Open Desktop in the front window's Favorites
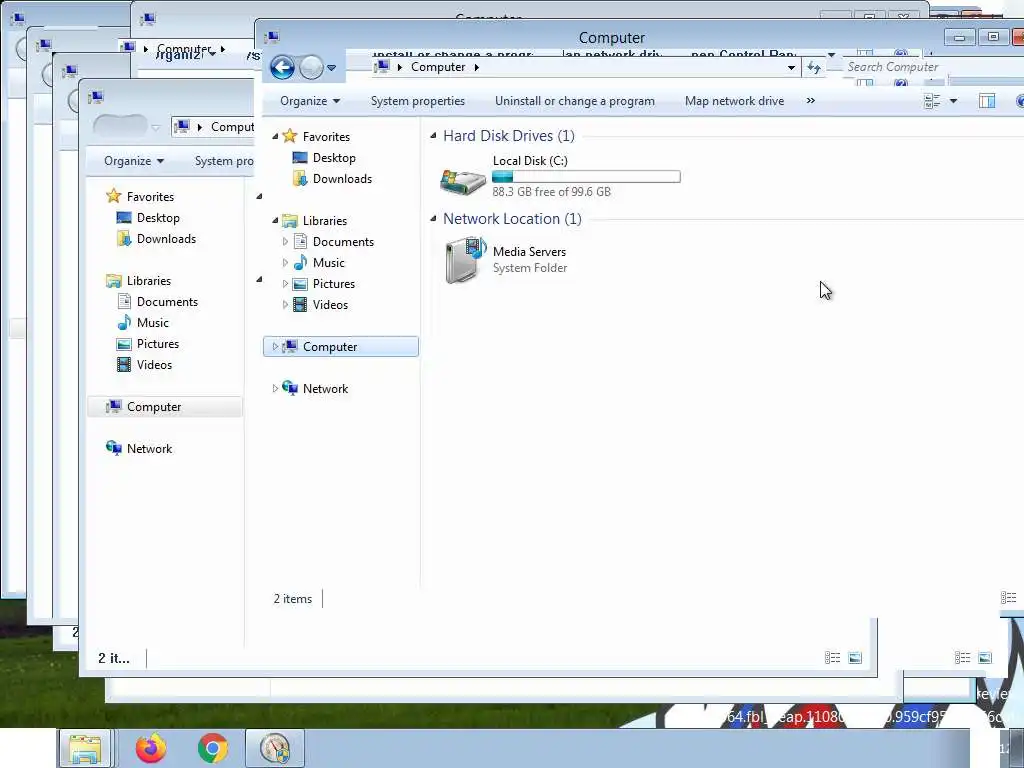 tap(334, 157)
